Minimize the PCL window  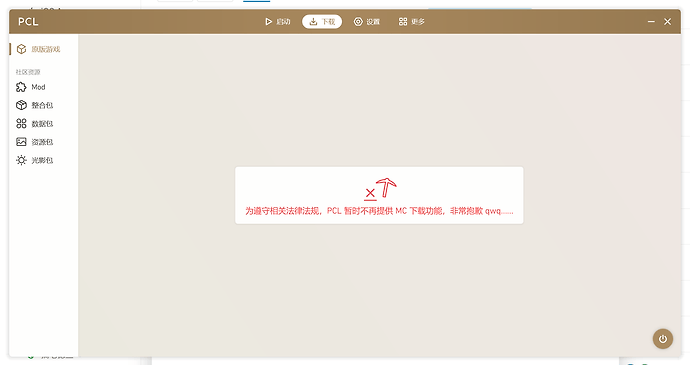[651, 22]
